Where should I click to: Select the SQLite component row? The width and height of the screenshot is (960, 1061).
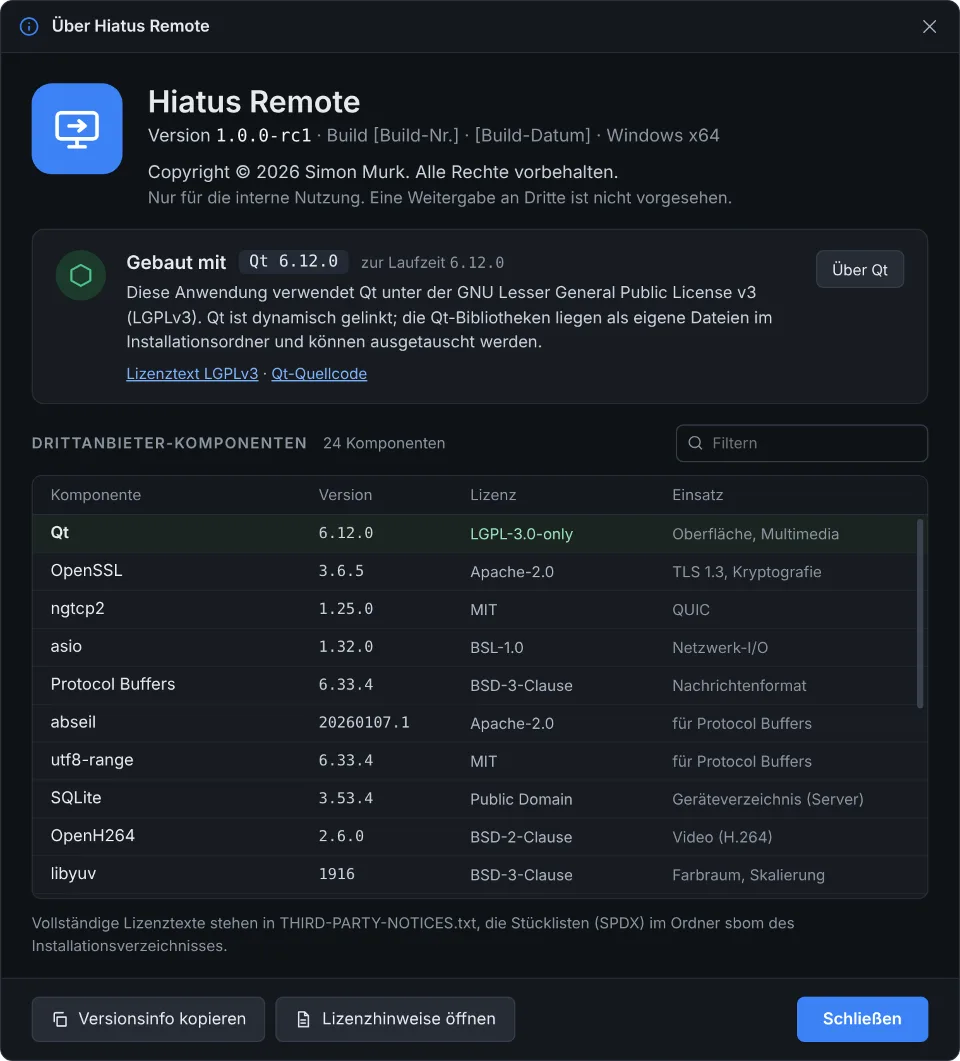pyautogui.click(x=480, y=799)
